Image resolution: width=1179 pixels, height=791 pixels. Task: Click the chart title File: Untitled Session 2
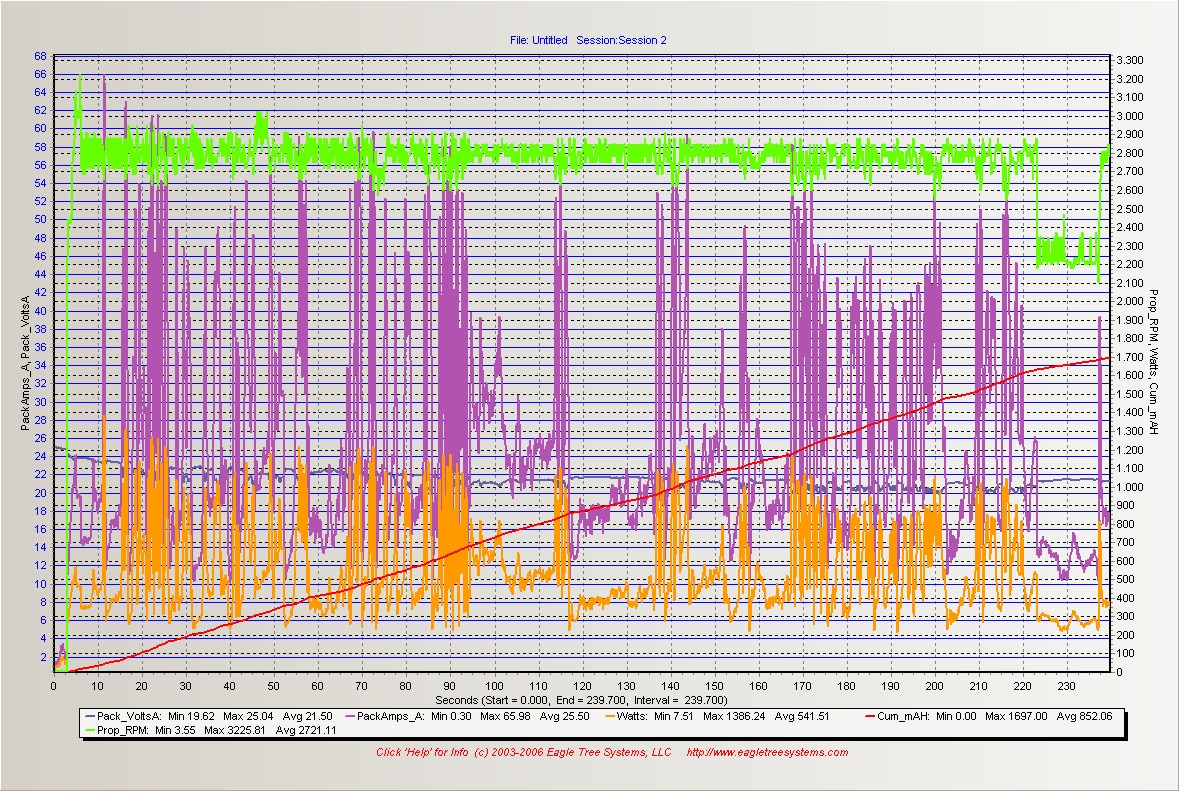tap(587, 40)
